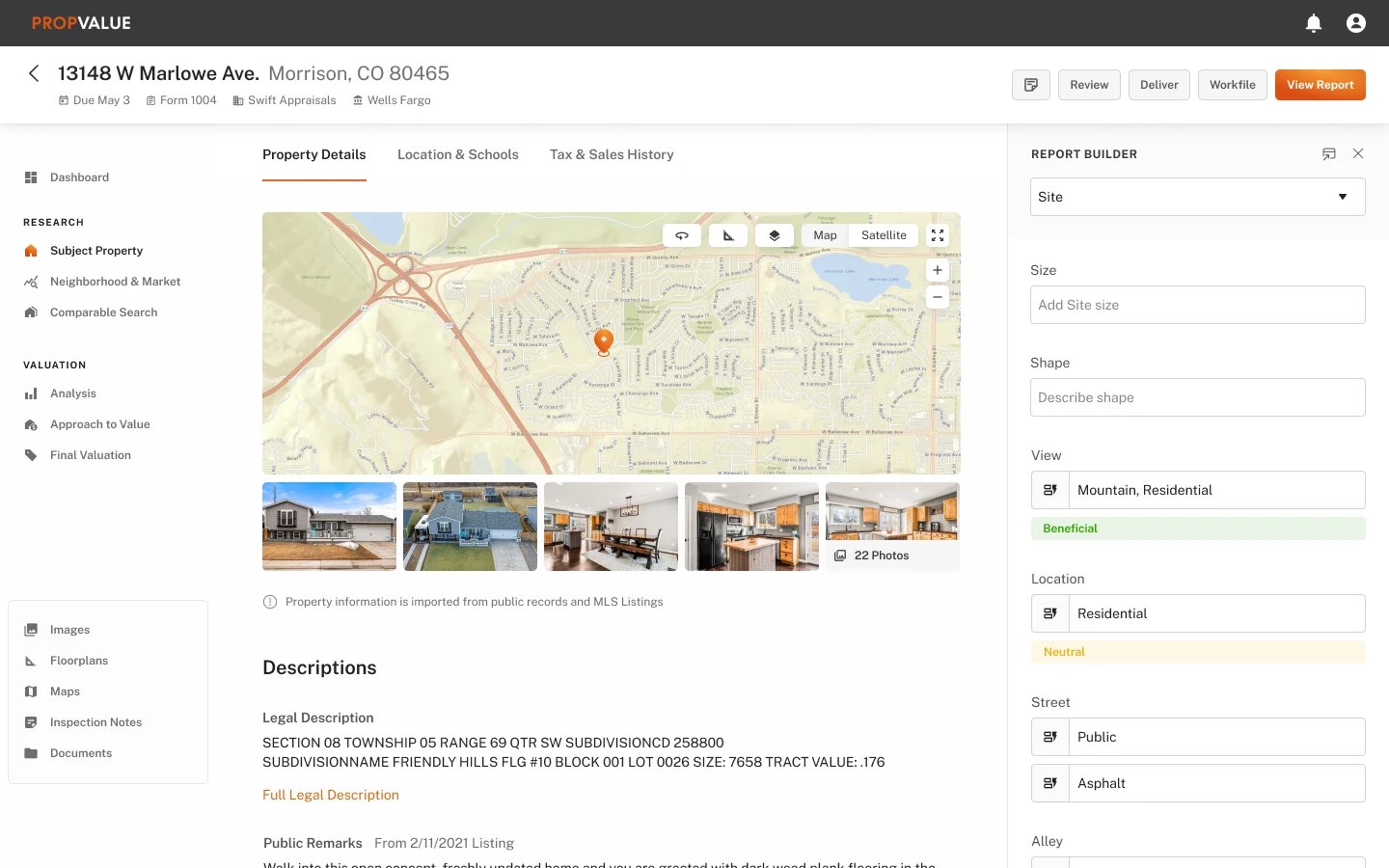Viewport: 1389px width, 868px height.
Task: Select the Property Details tab
Action: click(x=314, y=154)
